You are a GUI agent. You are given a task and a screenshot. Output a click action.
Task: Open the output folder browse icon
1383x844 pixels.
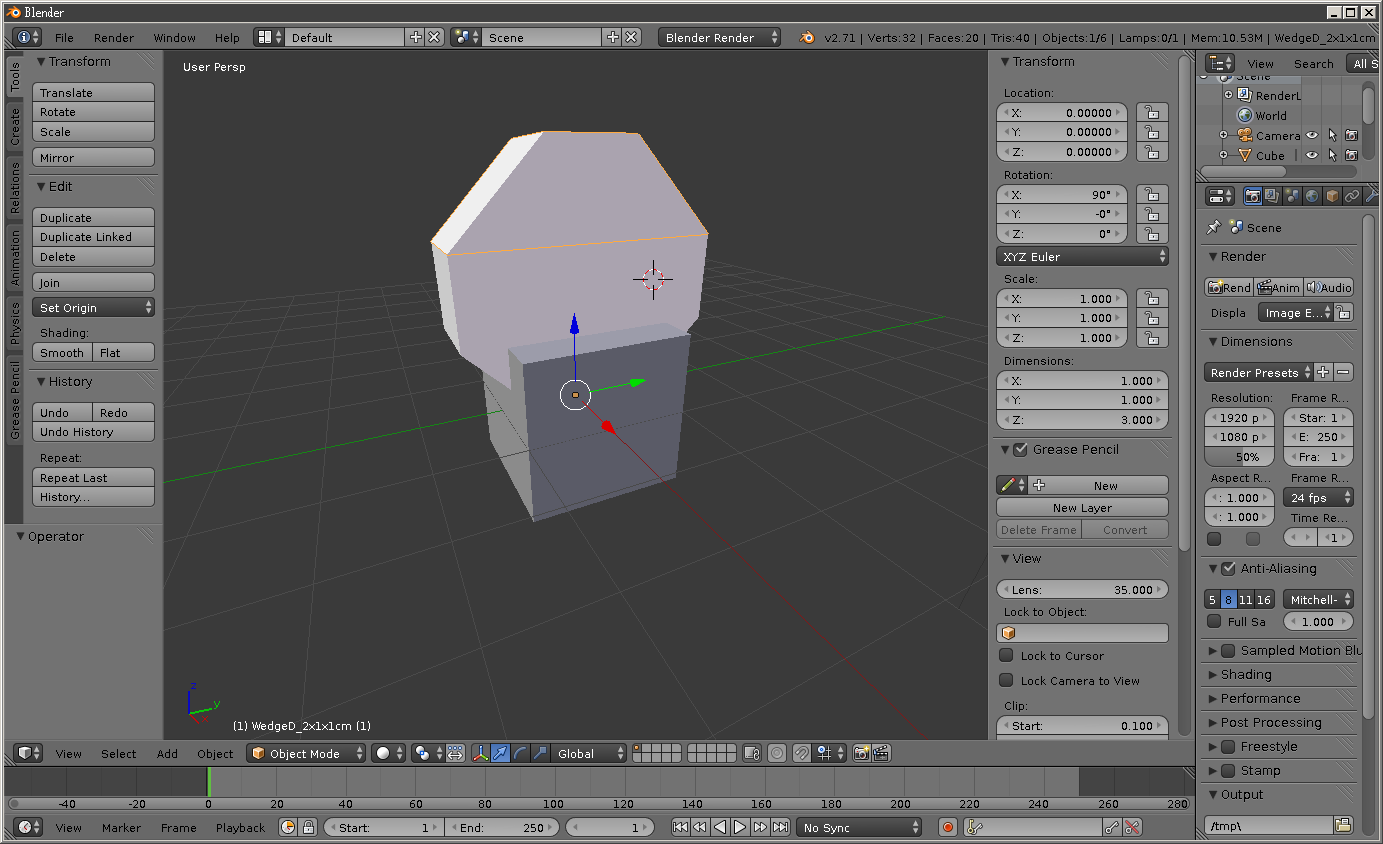pyautogui.click(x=1343, y=825)
